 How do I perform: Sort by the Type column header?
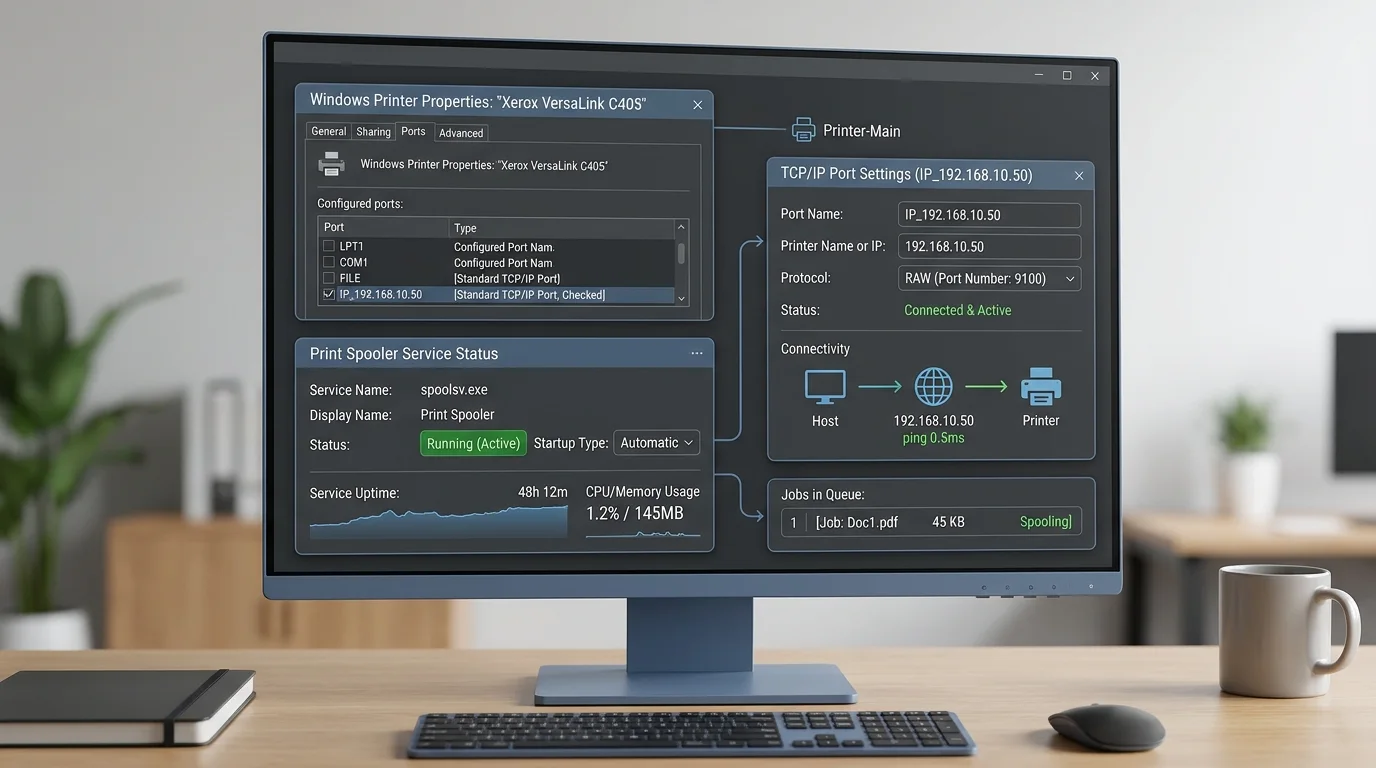tap(561, 228)
